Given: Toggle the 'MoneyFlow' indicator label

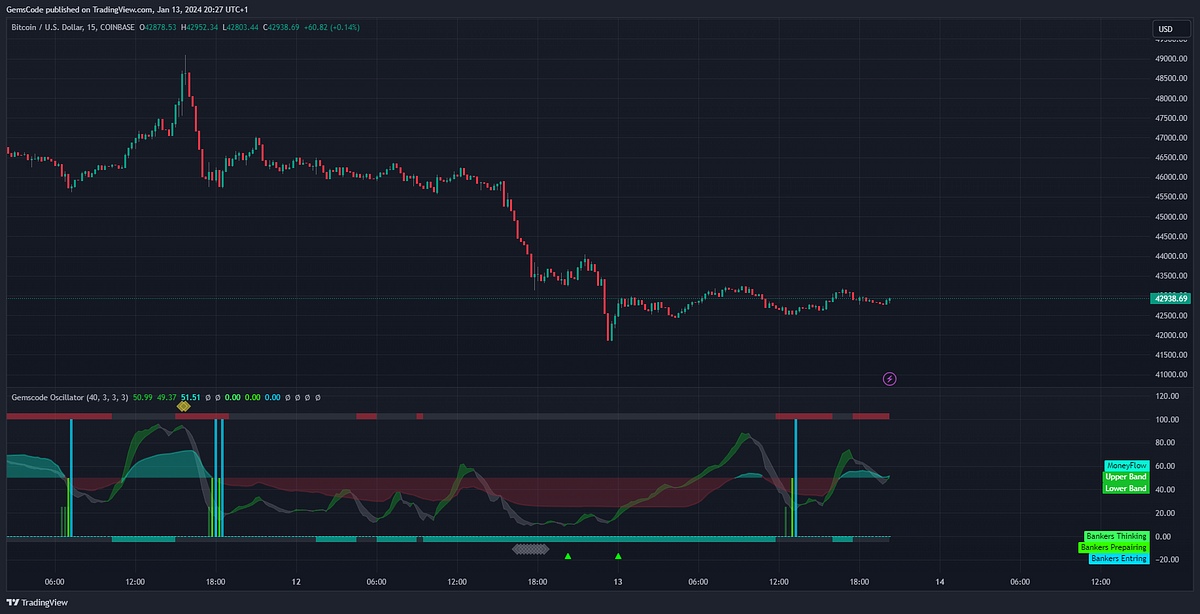Looking at the screenshot, I should [x=1126, y=466].
